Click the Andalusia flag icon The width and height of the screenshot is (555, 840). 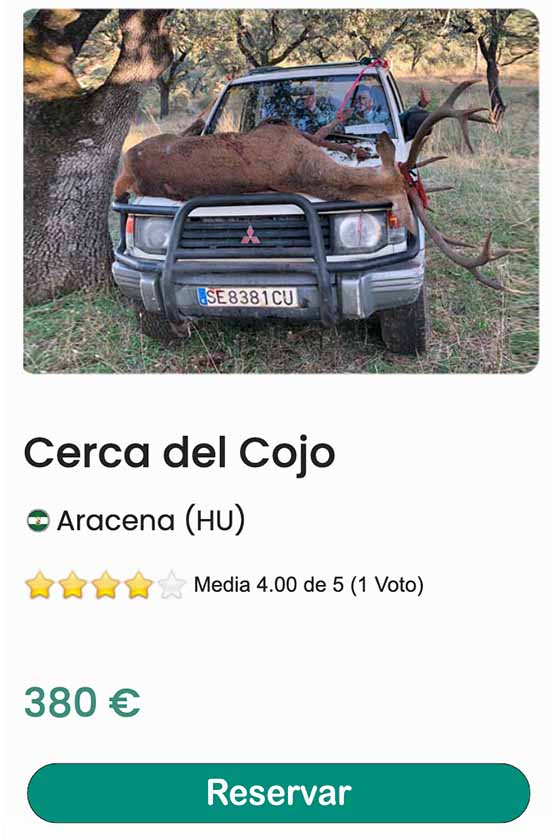pos(38,520)
